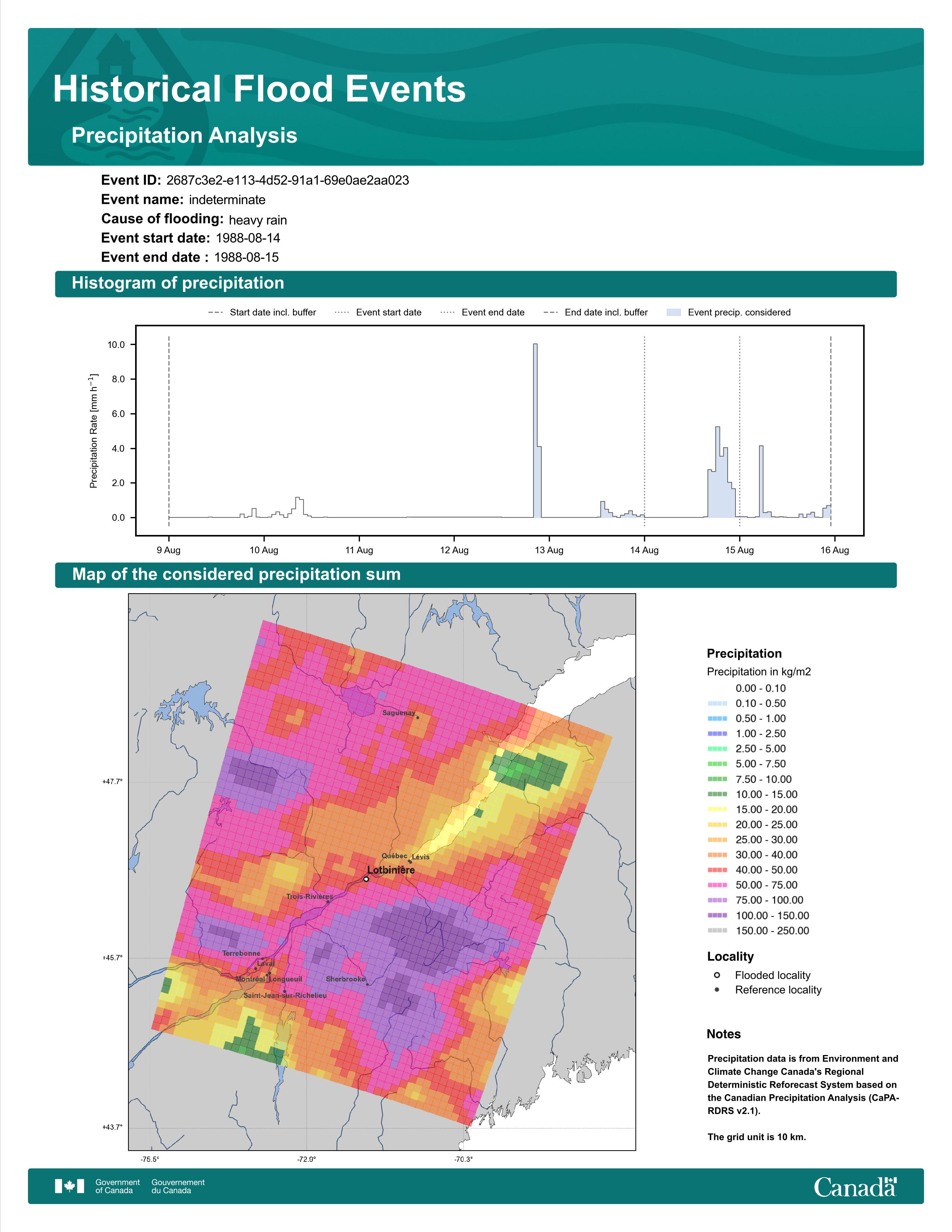Click the 75.00 - 100.00 purple swatch
This screenshot has width=952, height=1232.
coord(718,900)
